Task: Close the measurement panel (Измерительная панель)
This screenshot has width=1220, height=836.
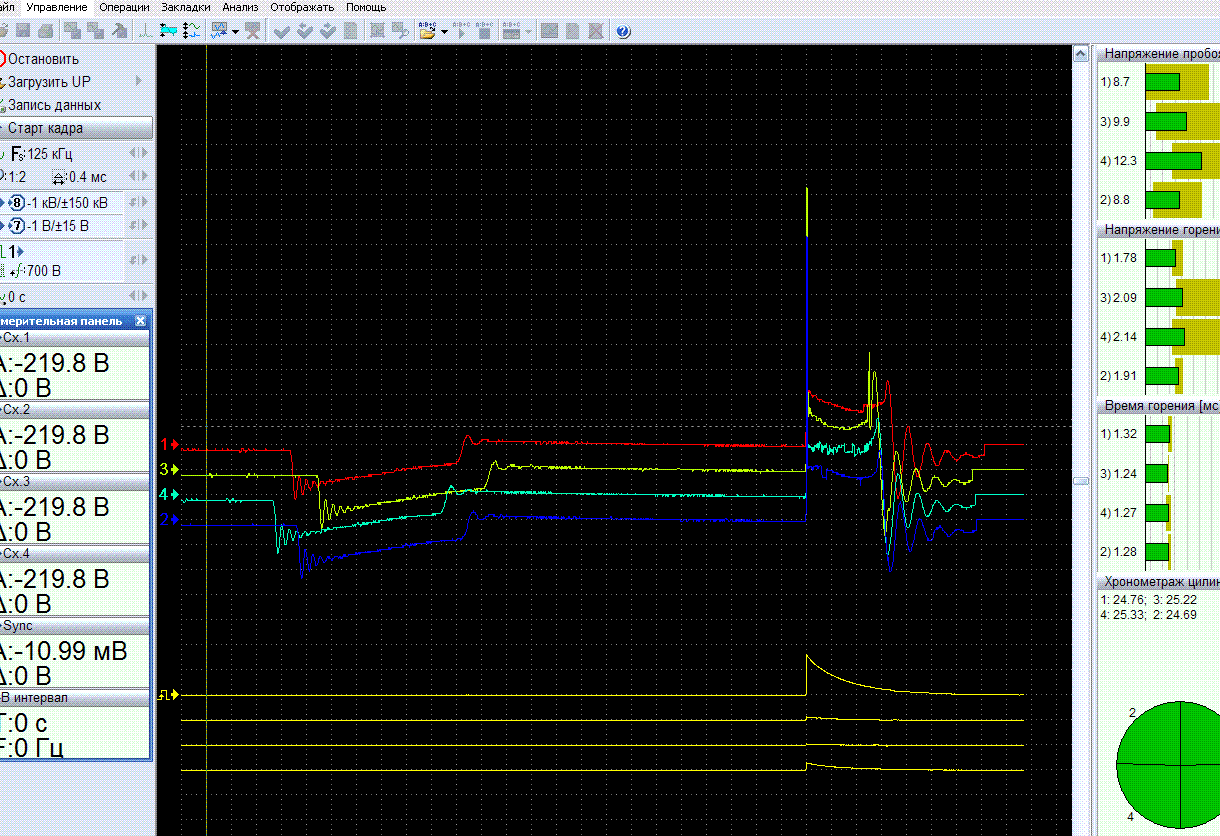Action: click(141, 321)
